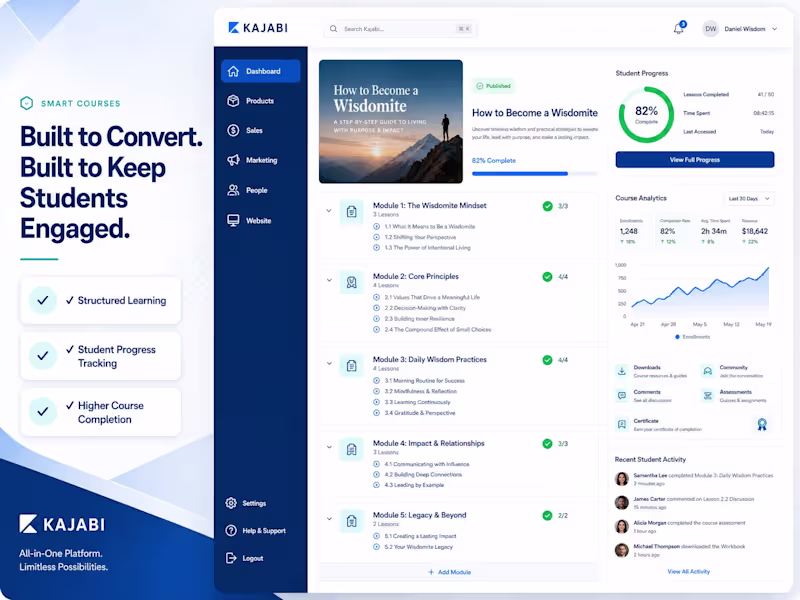The height and width of the screenshot is (600, 800).
Task: Click the enrollments line chart
Action: (x=699, y=291)
